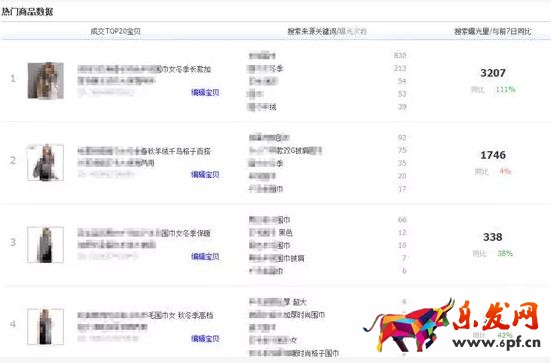Click keyword ending 时尚格子围巾

(294, 353)
